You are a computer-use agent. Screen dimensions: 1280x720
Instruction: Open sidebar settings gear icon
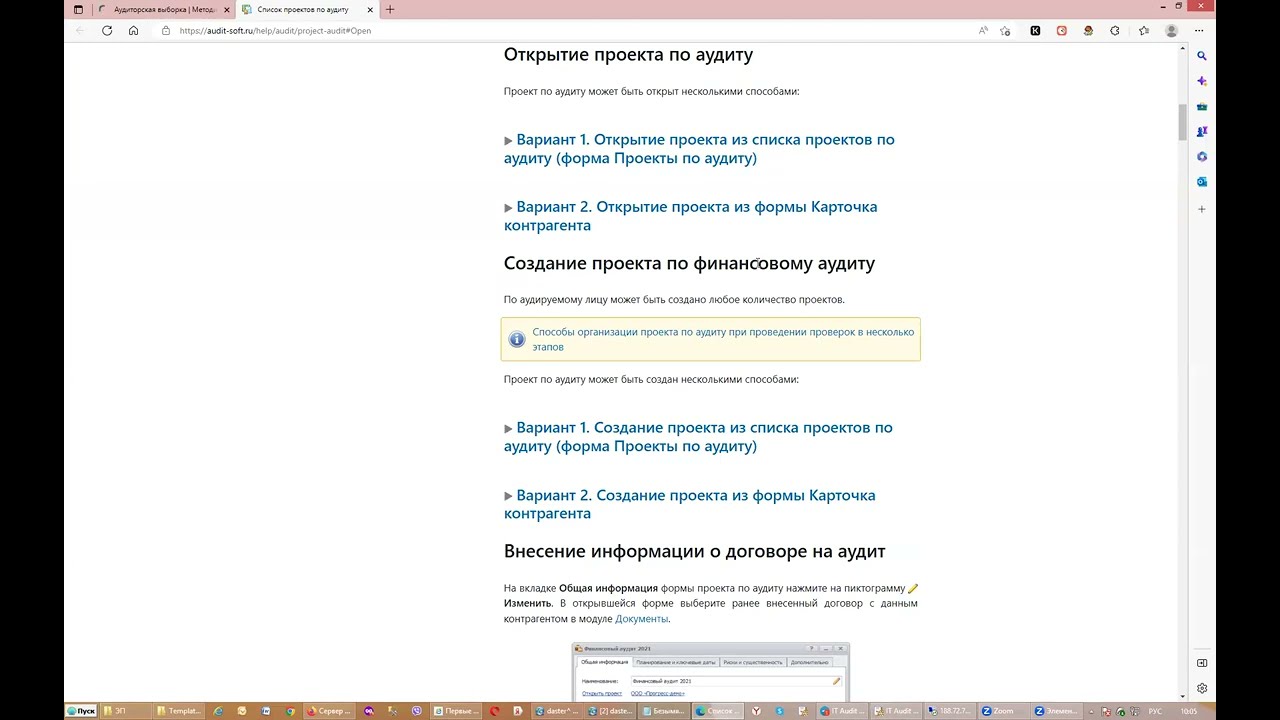(1202, 688)
